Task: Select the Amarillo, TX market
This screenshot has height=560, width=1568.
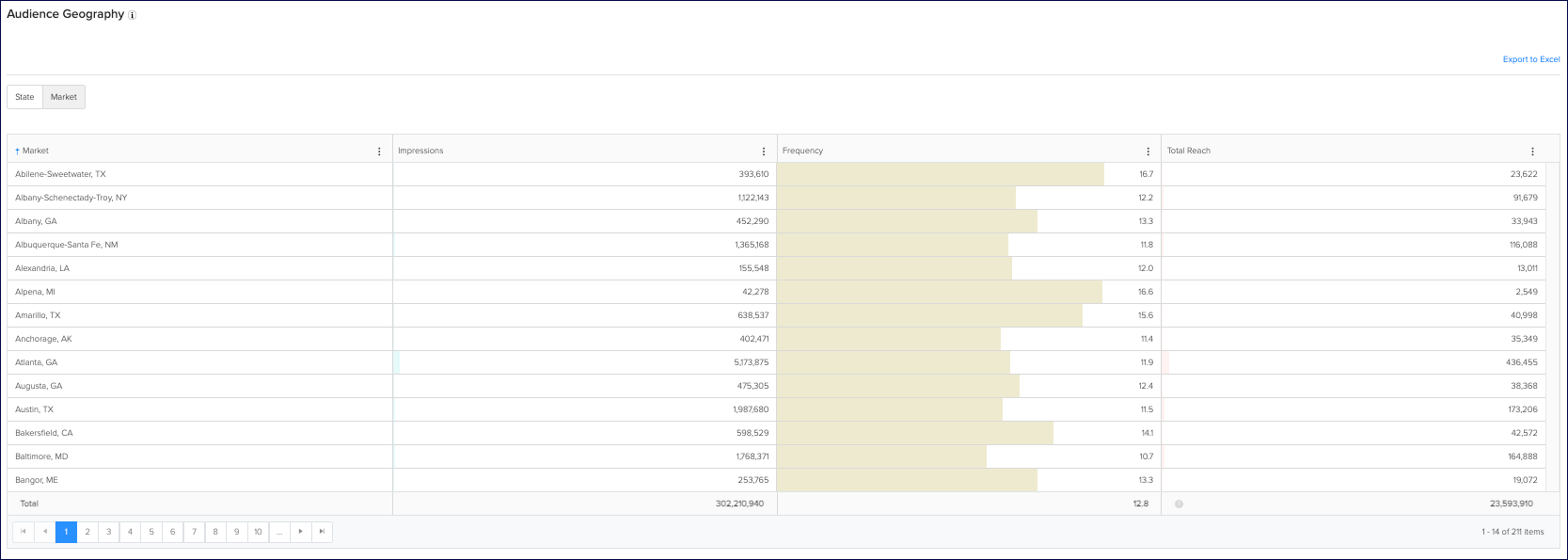Action: pyautogui.click(x=38, y=315)
